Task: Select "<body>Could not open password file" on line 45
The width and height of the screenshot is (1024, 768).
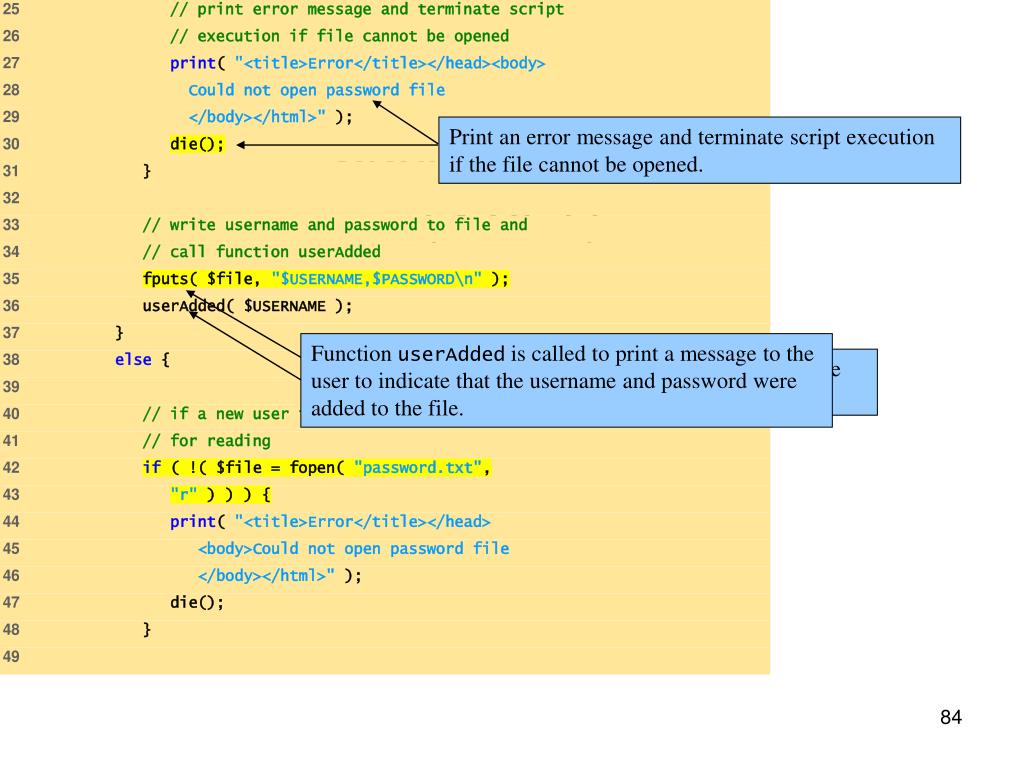Action: (x=353, y=549)
